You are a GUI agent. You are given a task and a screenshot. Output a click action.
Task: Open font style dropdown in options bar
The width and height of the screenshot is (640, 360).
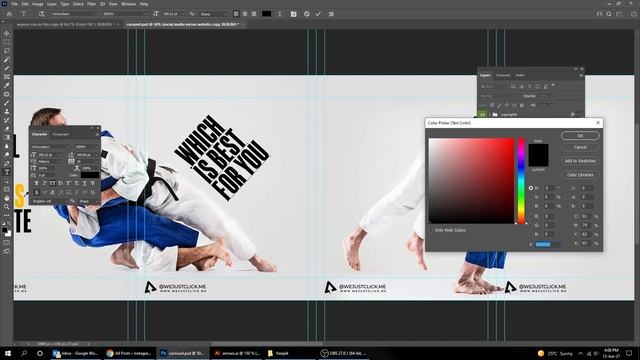click(124, 14)
